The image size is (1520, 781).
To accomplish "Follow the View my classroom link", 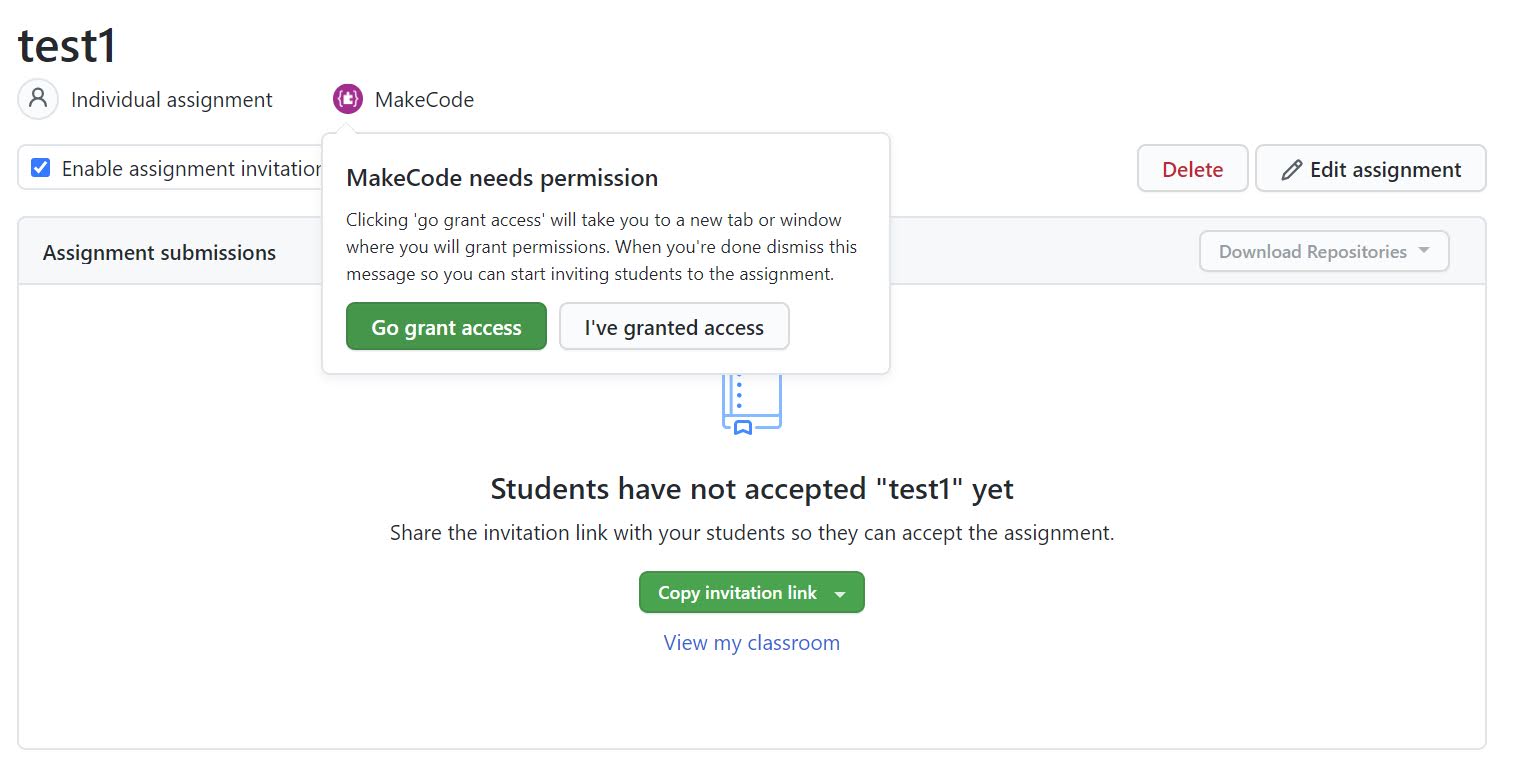I will pos(752,643).
